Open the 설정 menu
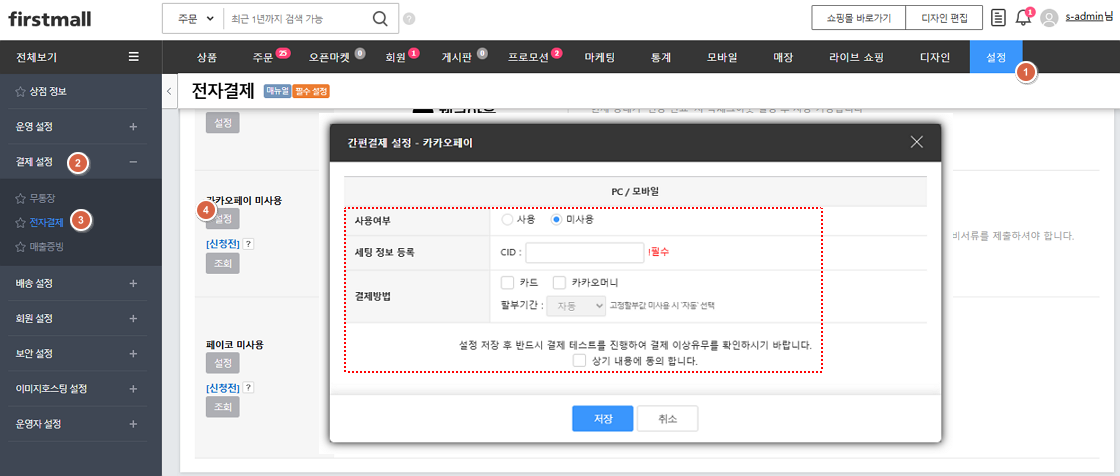Screen dimensions: 1120x476 pyautogui.click(x=996, y=57)
